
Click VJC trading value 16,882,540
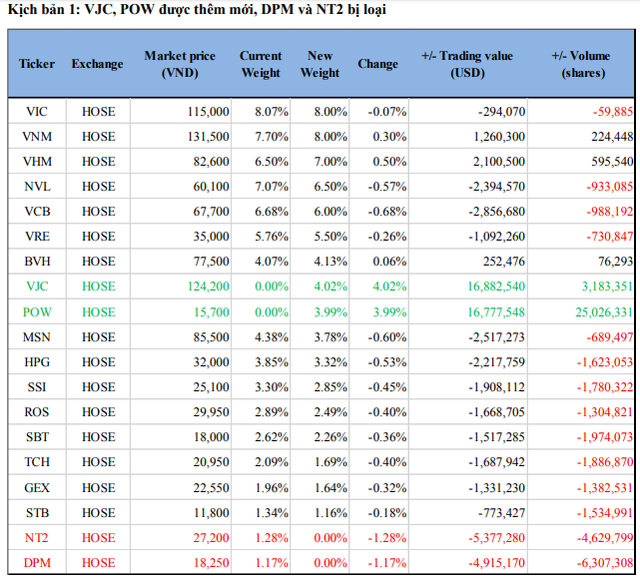click(x=496, y=286)
